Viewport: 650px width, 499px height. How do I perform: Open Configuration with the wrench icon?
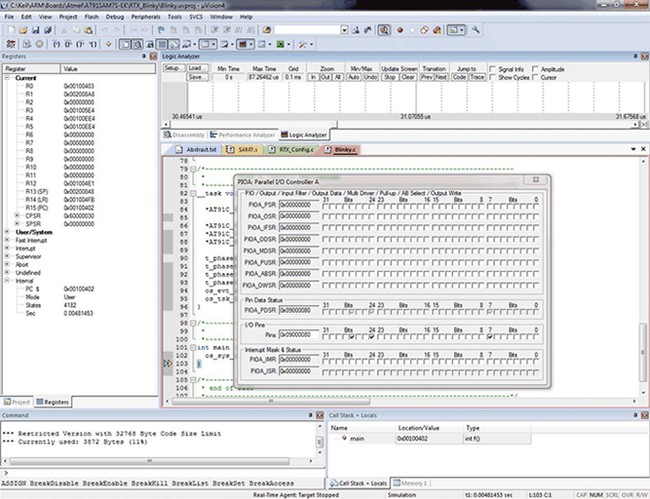pyautogui.click(x=475, y=30)
